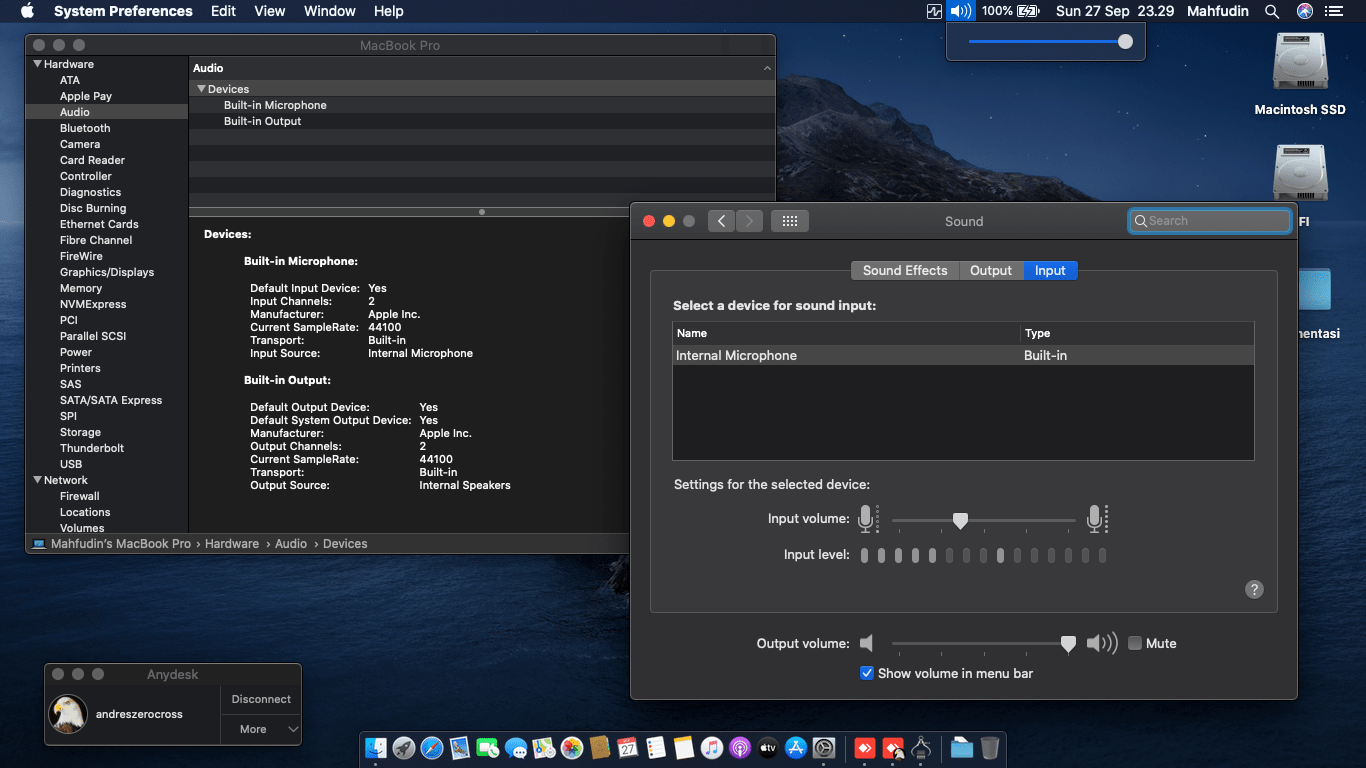Open Calendar from the Dock
The height and width of the screenshot is (768, 1366).
click(x=628, y=747)
